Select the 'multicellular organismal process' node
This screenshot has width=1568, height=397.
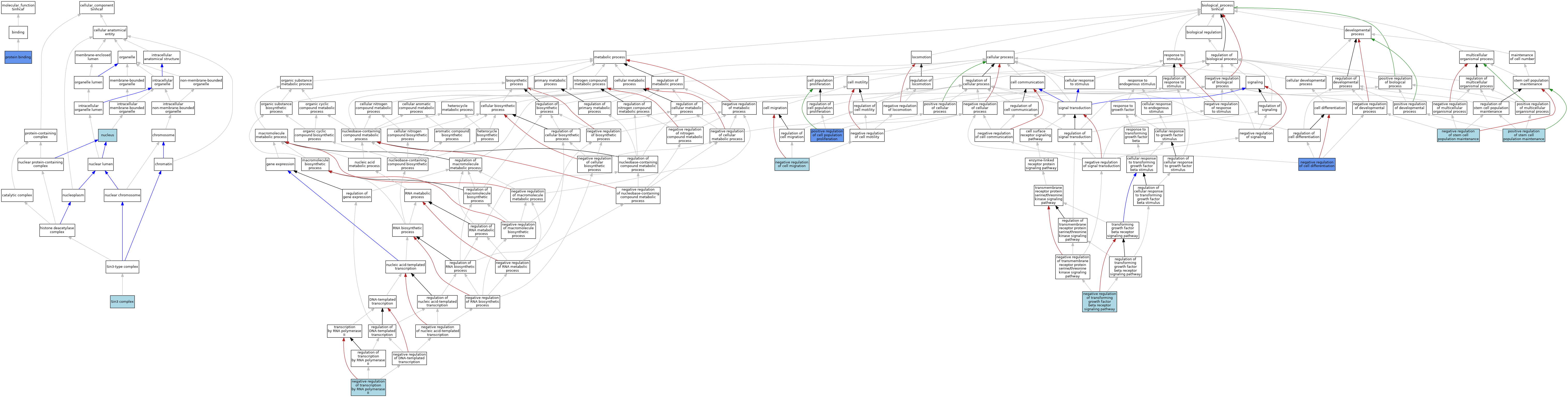click(1476, 57)
